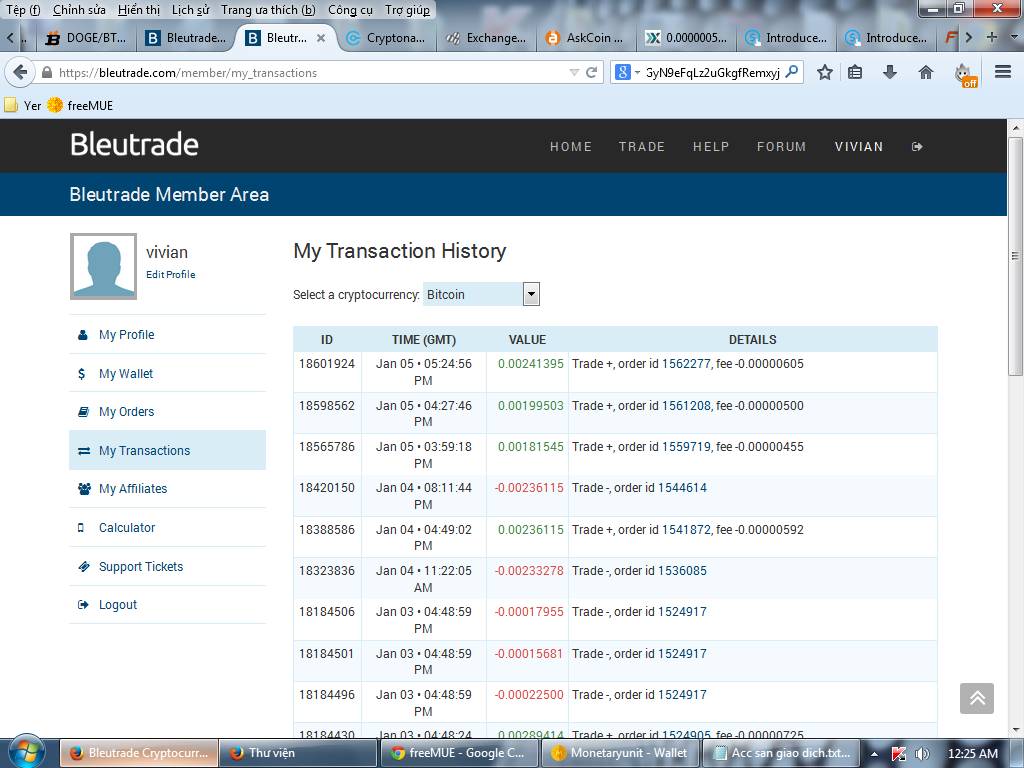Switch to freeMUE - Google Chrome taskbar window
This screenshot has width=1024, height=768.
coord(458,753)
